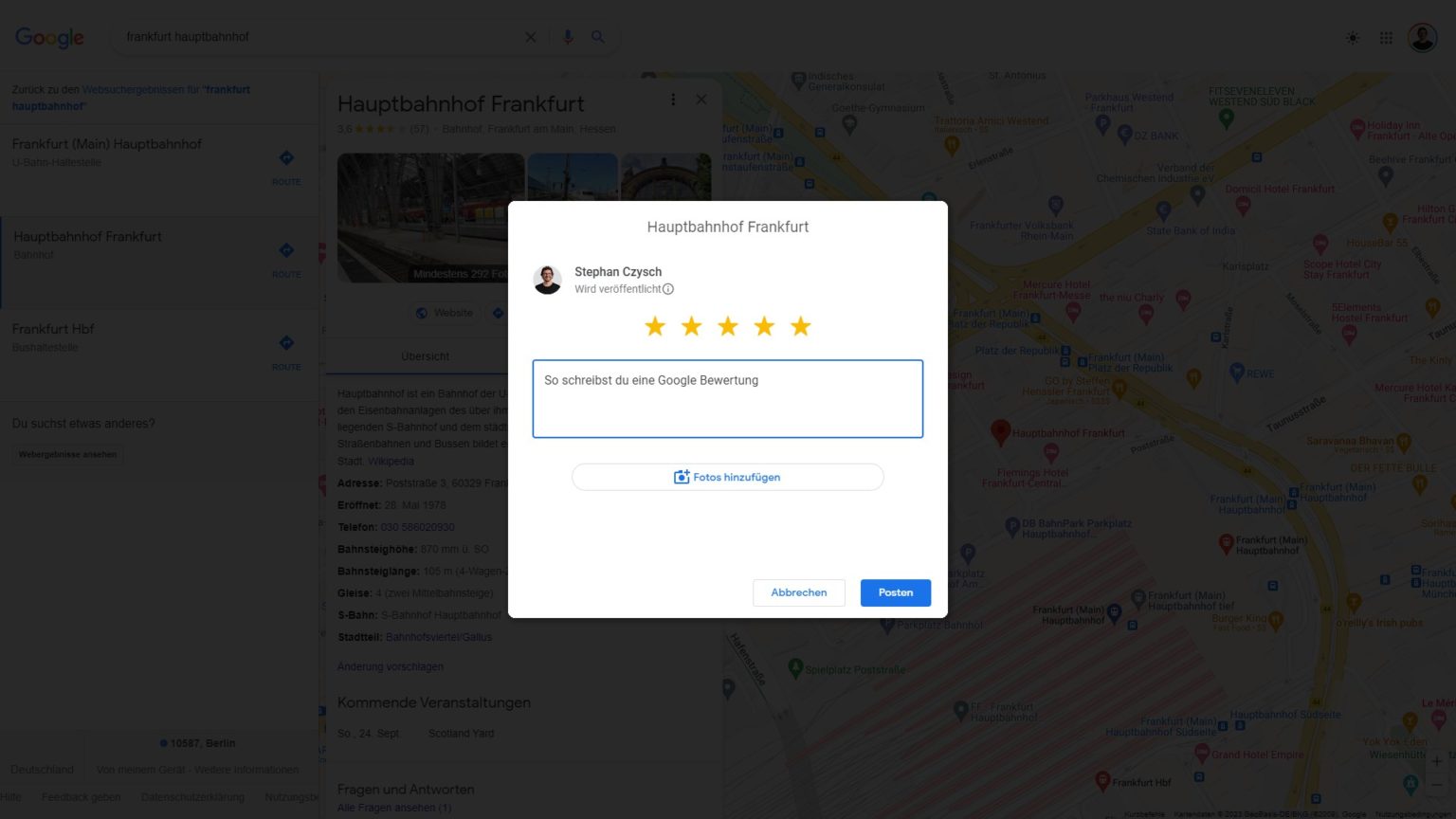1456x819 pixels.
Task: Select Frankfurt Hbf Bushaltestelle result
Action: (159, 355)
